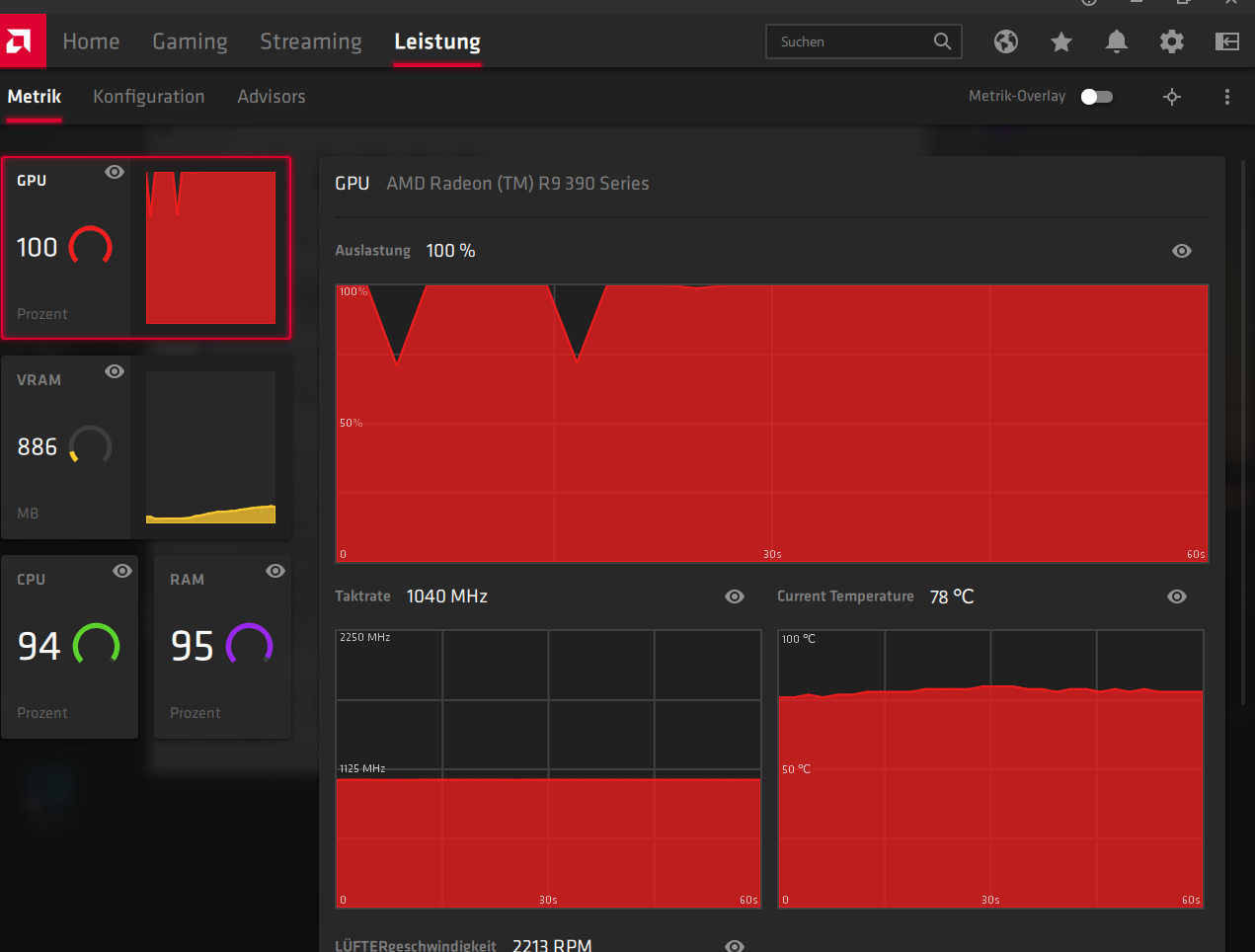Switch to Konfiguration sub-tab

pyautogui.click(x=149, y=97)
